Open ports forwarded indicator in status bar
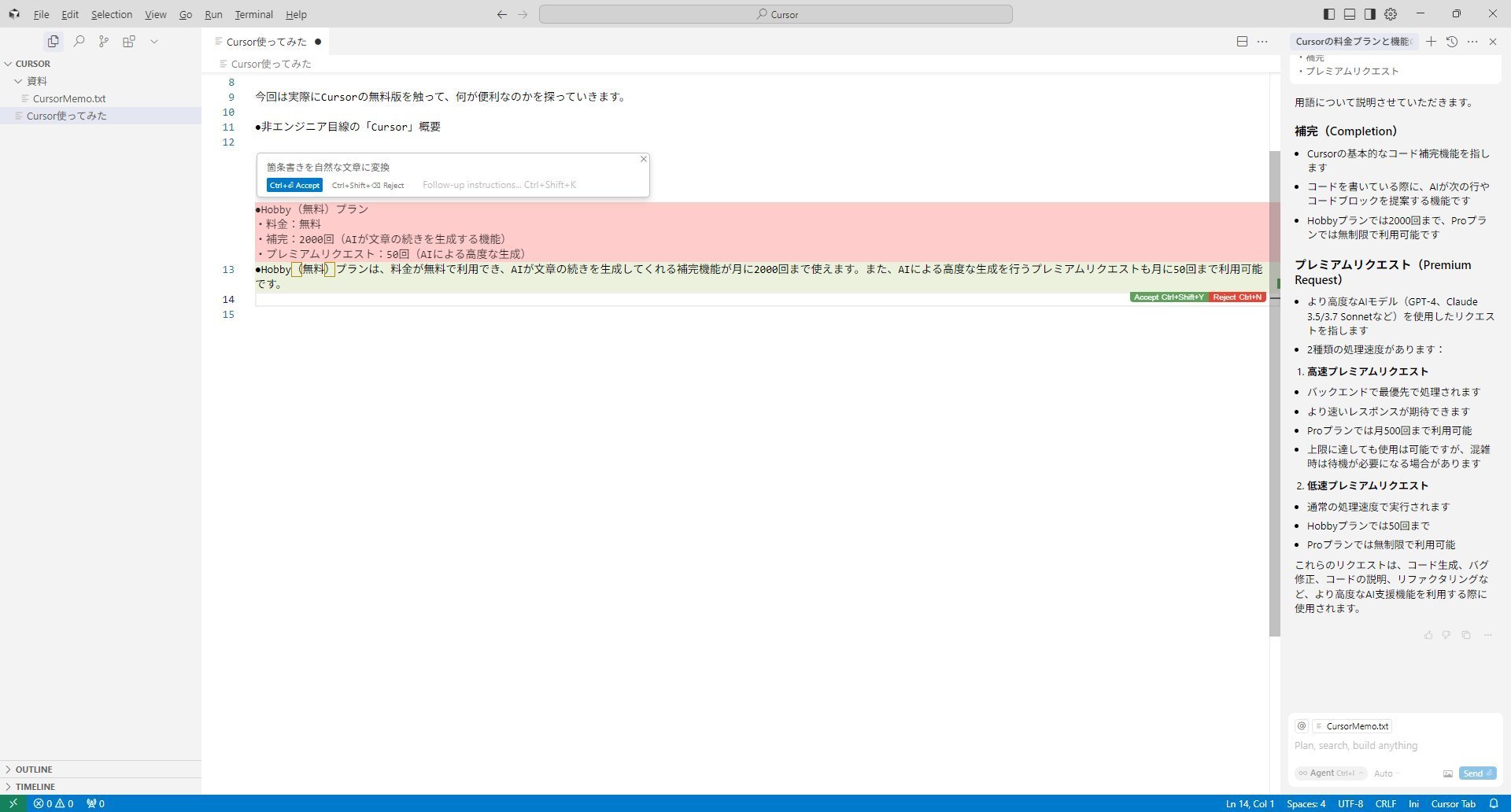Image resolution: width=1511 pixels, height=812 pixels. [x=95, y=803]
